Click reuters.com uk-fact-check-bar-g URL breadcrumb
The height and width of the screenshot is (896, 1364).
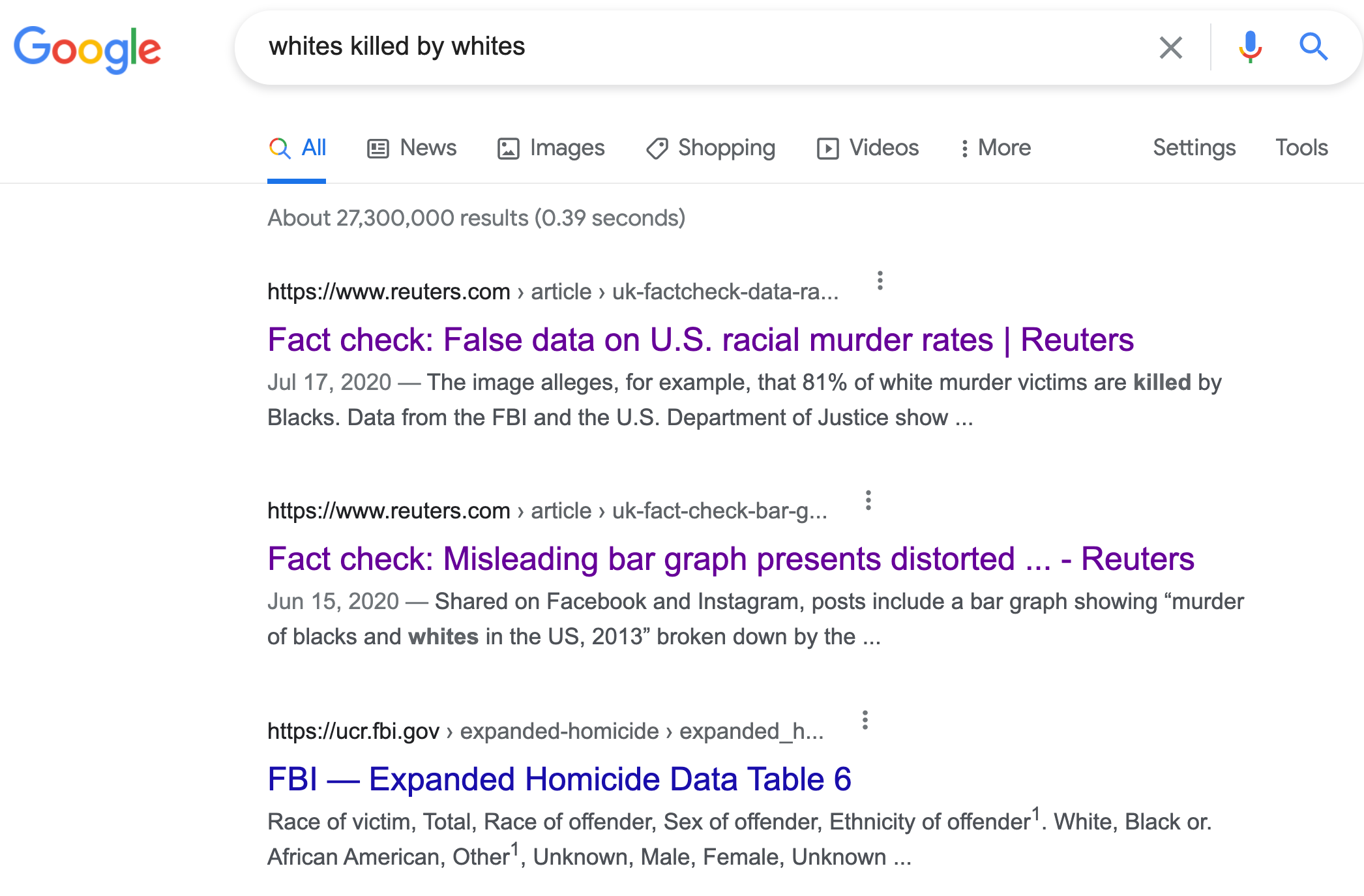point(547,511)
